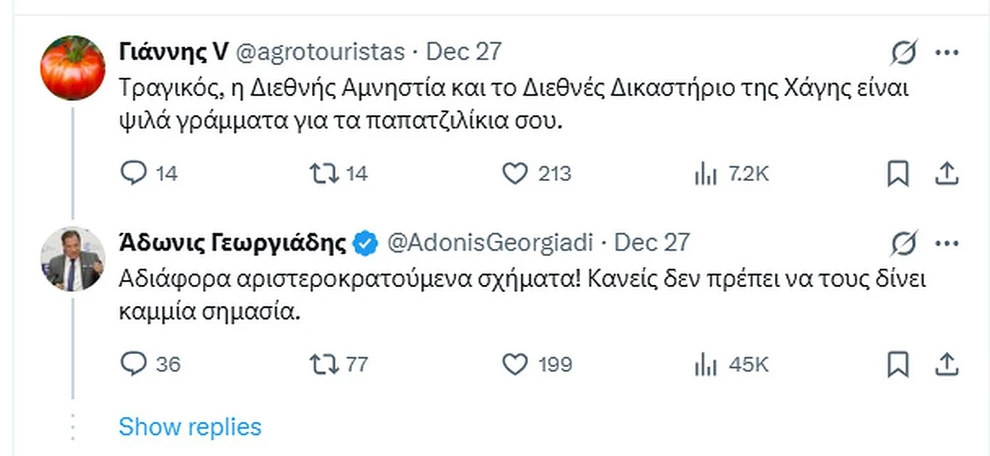Expand thread with Show replies
Screen dimensions: 990x456
[x=190, y=427]
